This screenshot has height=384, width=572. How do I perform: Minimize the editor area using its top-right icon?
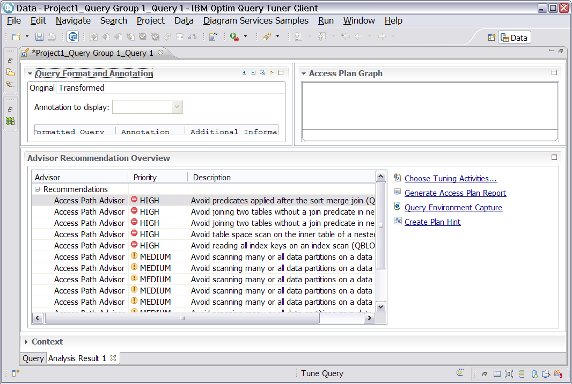coord(552,51)
